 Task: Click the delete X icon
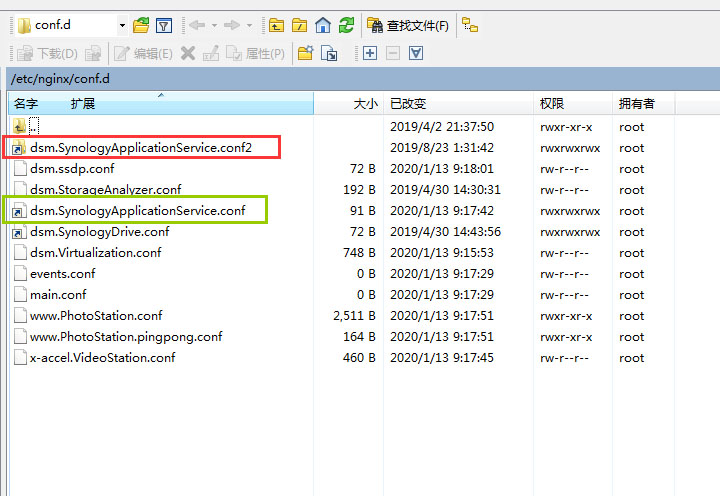tap(188, 53)
